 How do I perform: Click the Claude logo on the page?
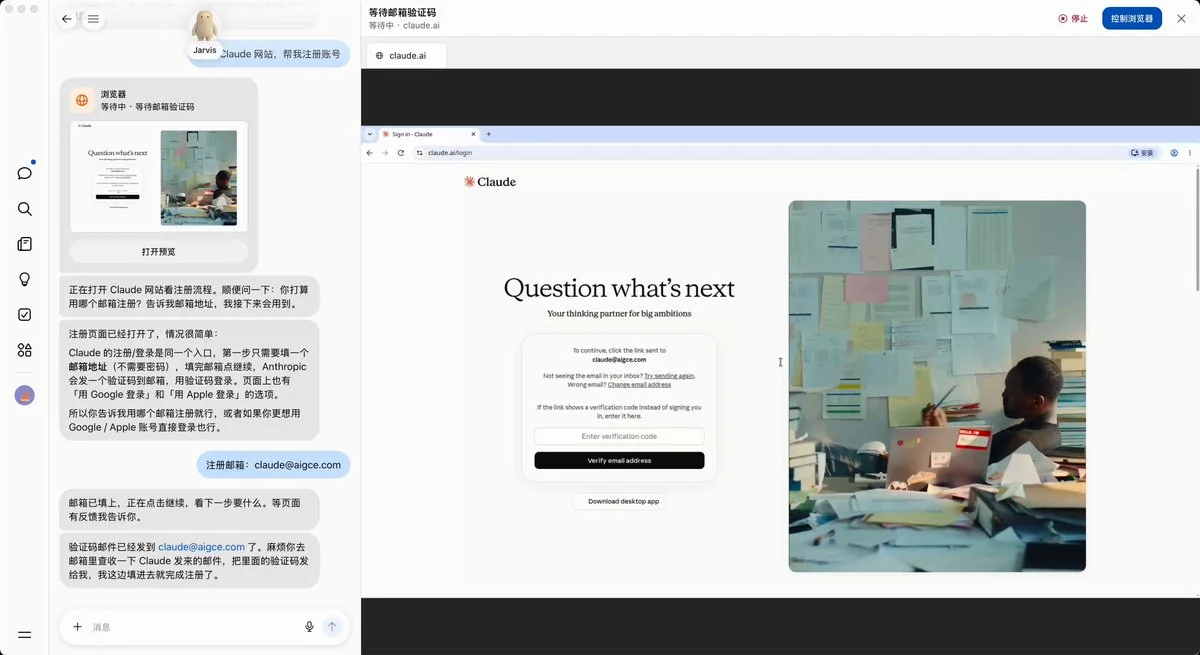(x=490, y=182)
